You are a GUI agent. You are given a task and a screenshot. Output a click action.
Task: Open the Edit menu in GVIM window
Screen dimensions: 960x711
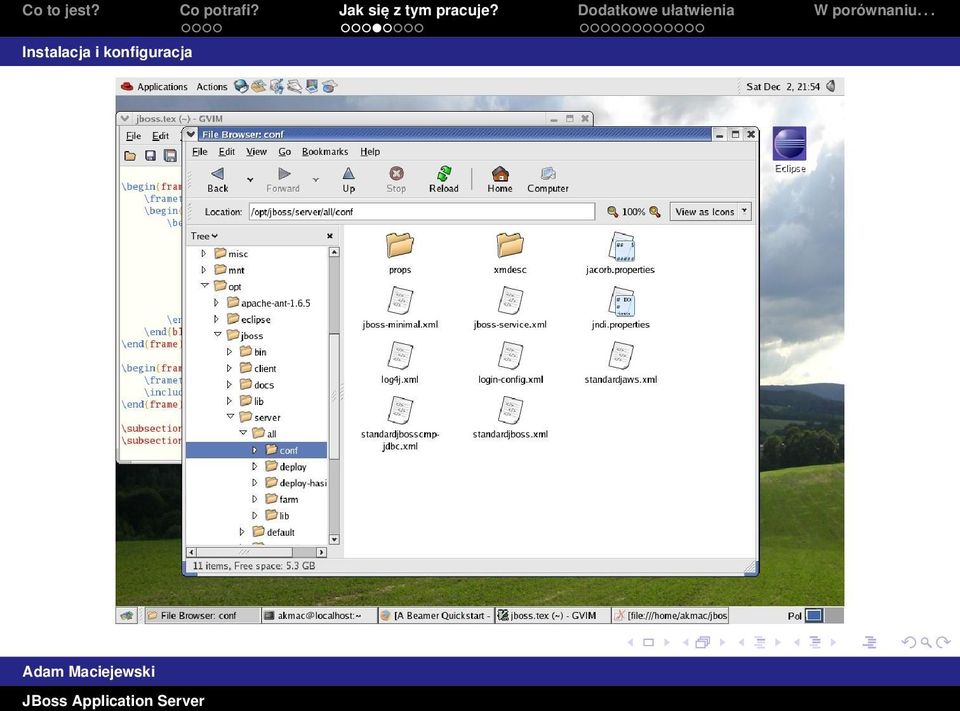point(160,136)
